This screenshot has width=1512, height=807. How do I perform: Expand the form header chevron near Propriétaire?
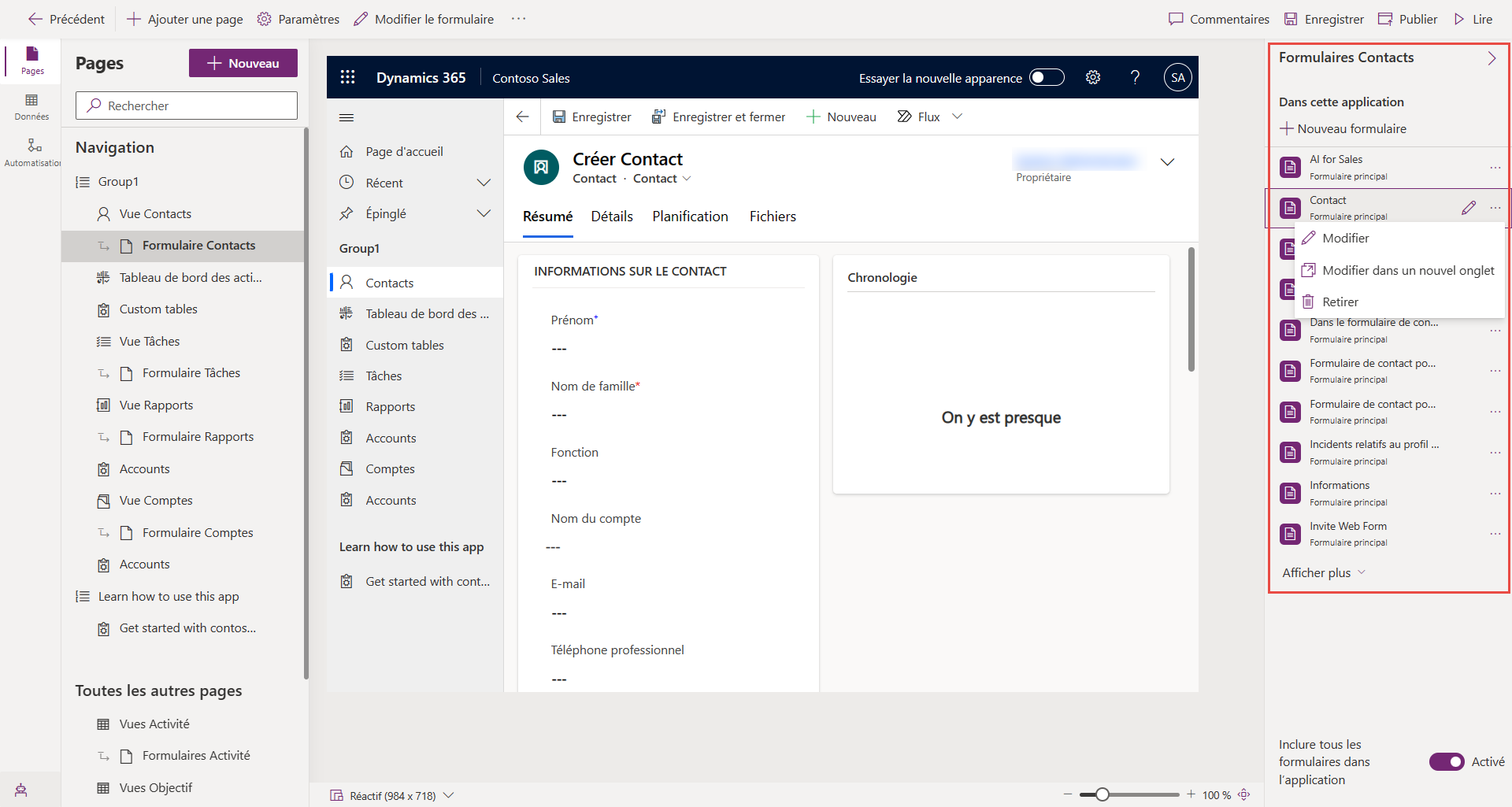[x=1168, y=162]
